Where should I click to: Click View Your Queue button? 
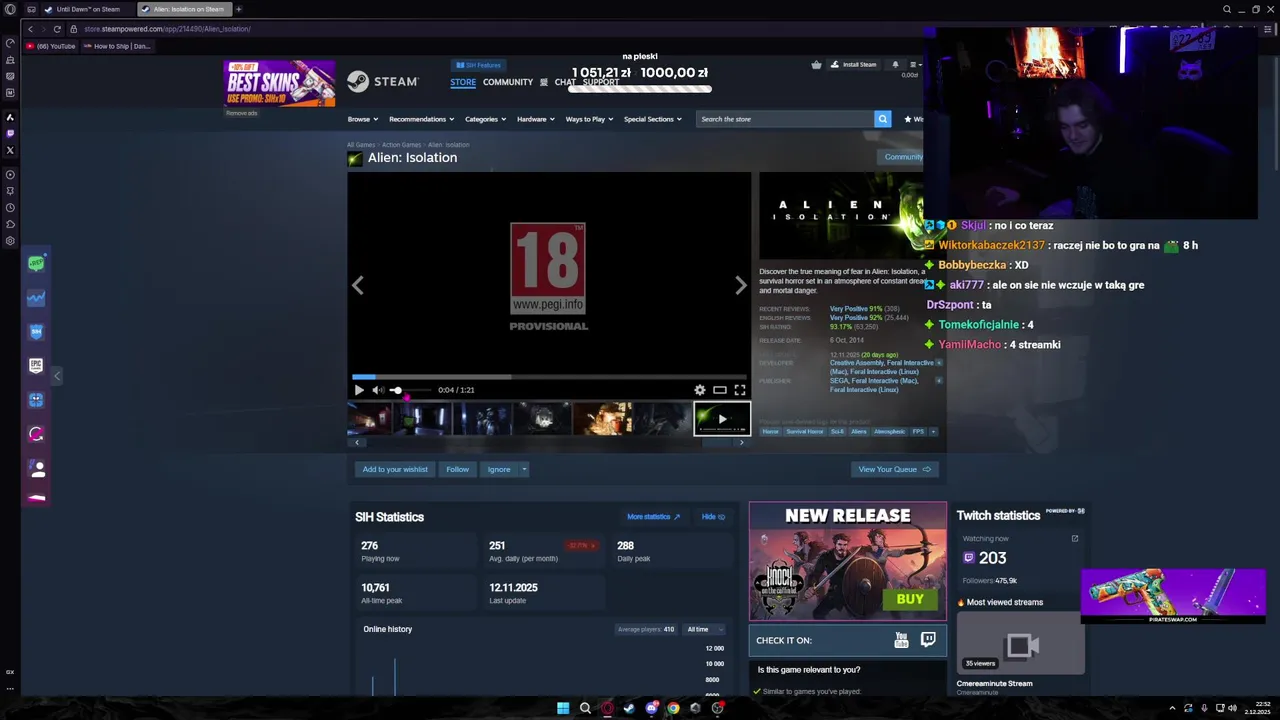point(894,469)
